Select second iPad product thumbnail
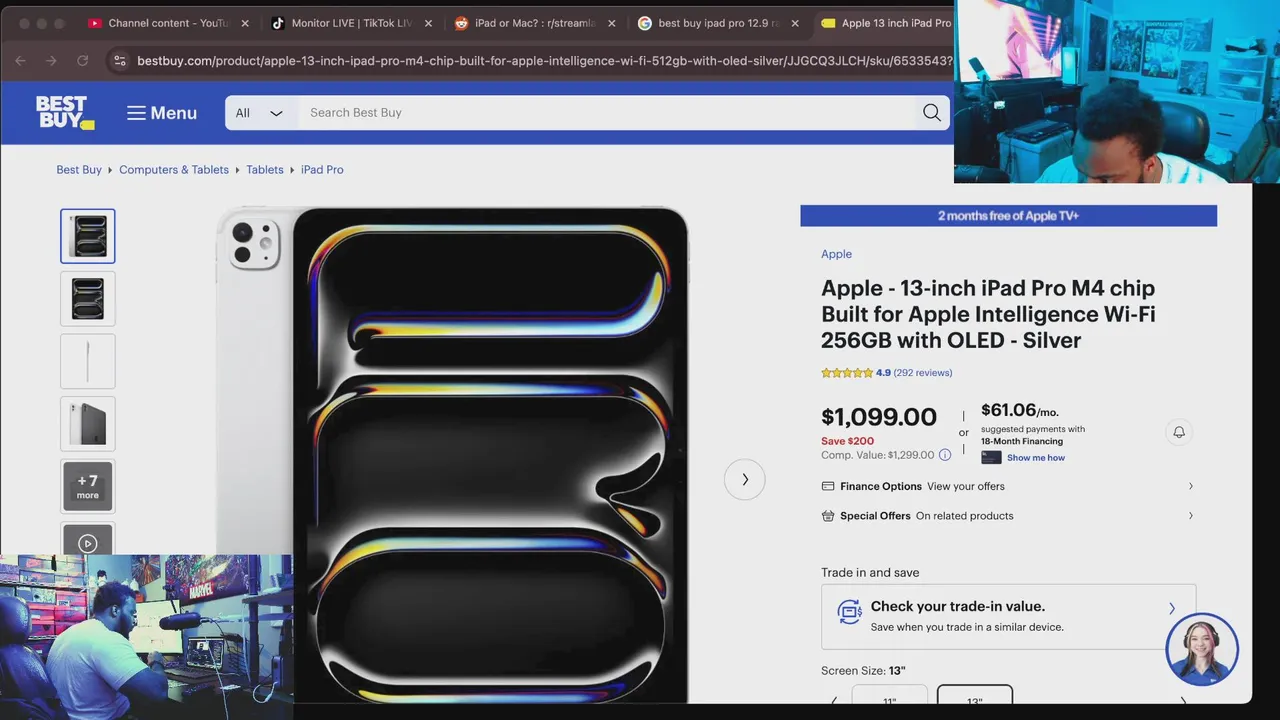Image resolution: width=1280 pixels, height=720 pixels. (x=88, y=298)
